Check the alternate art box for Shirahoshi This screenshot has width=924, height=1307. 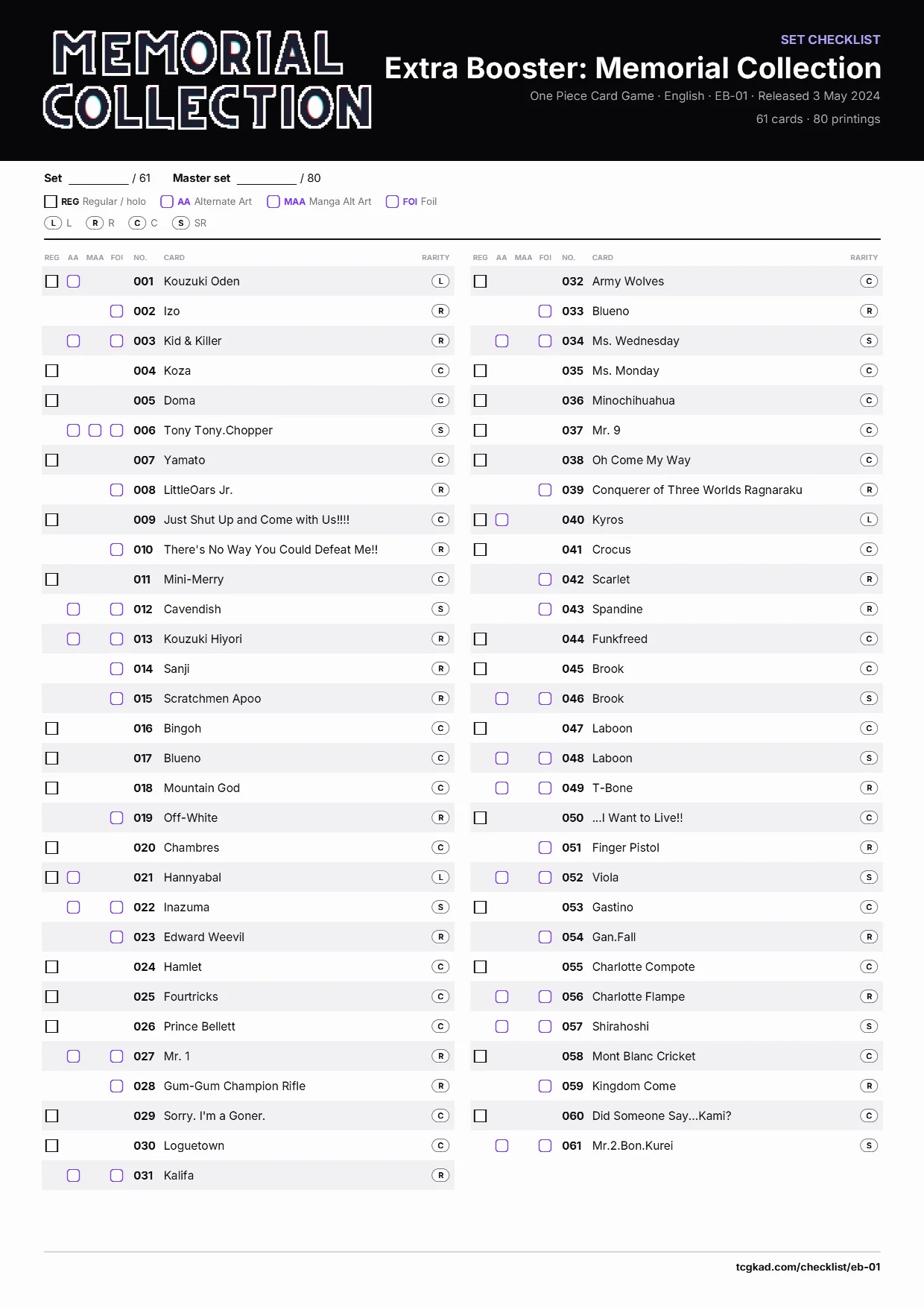click(x=501, y=1026)
